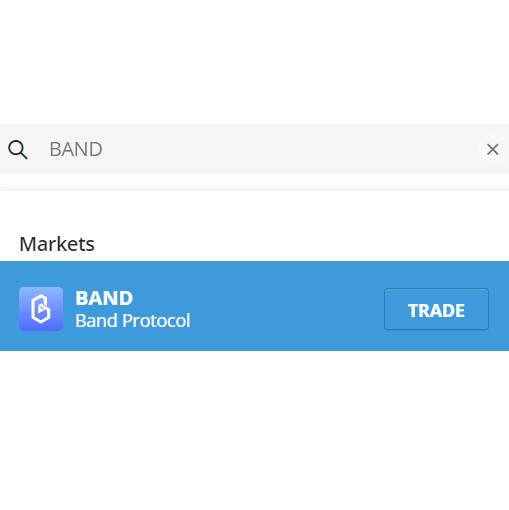Open Band Protocol via its hexagon logo
509x510 pixels.
click(x=41, y=309)
